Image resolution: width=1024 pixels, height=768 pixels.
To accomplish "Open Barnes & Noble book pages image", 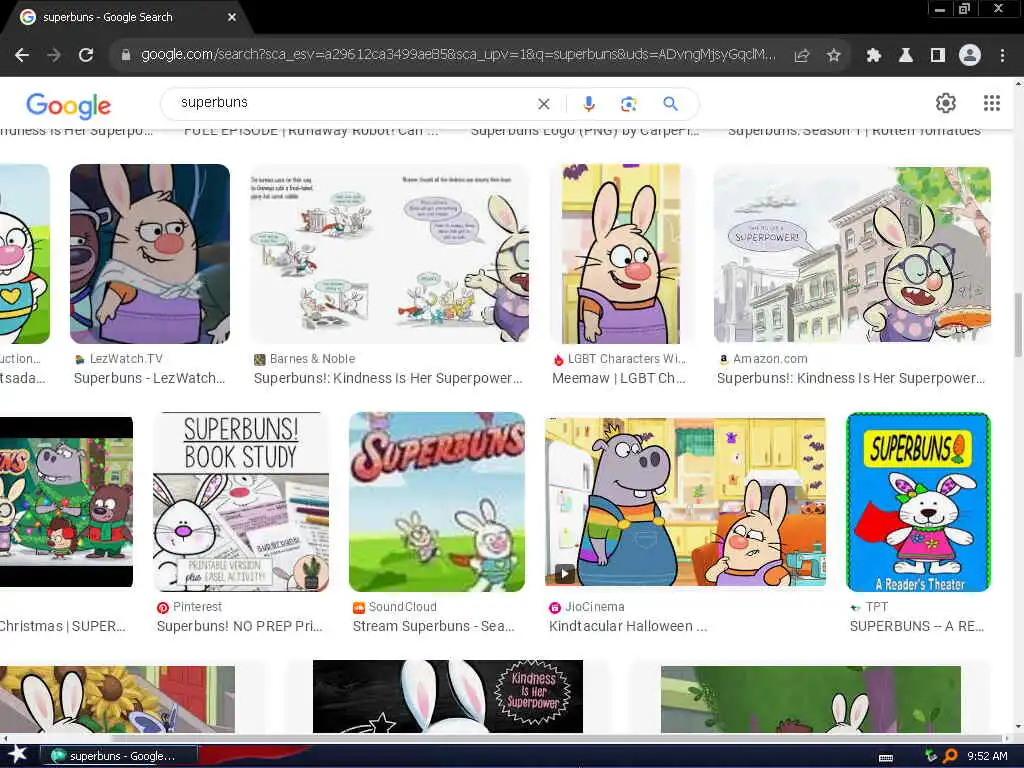I will click(x=389, y=253).
